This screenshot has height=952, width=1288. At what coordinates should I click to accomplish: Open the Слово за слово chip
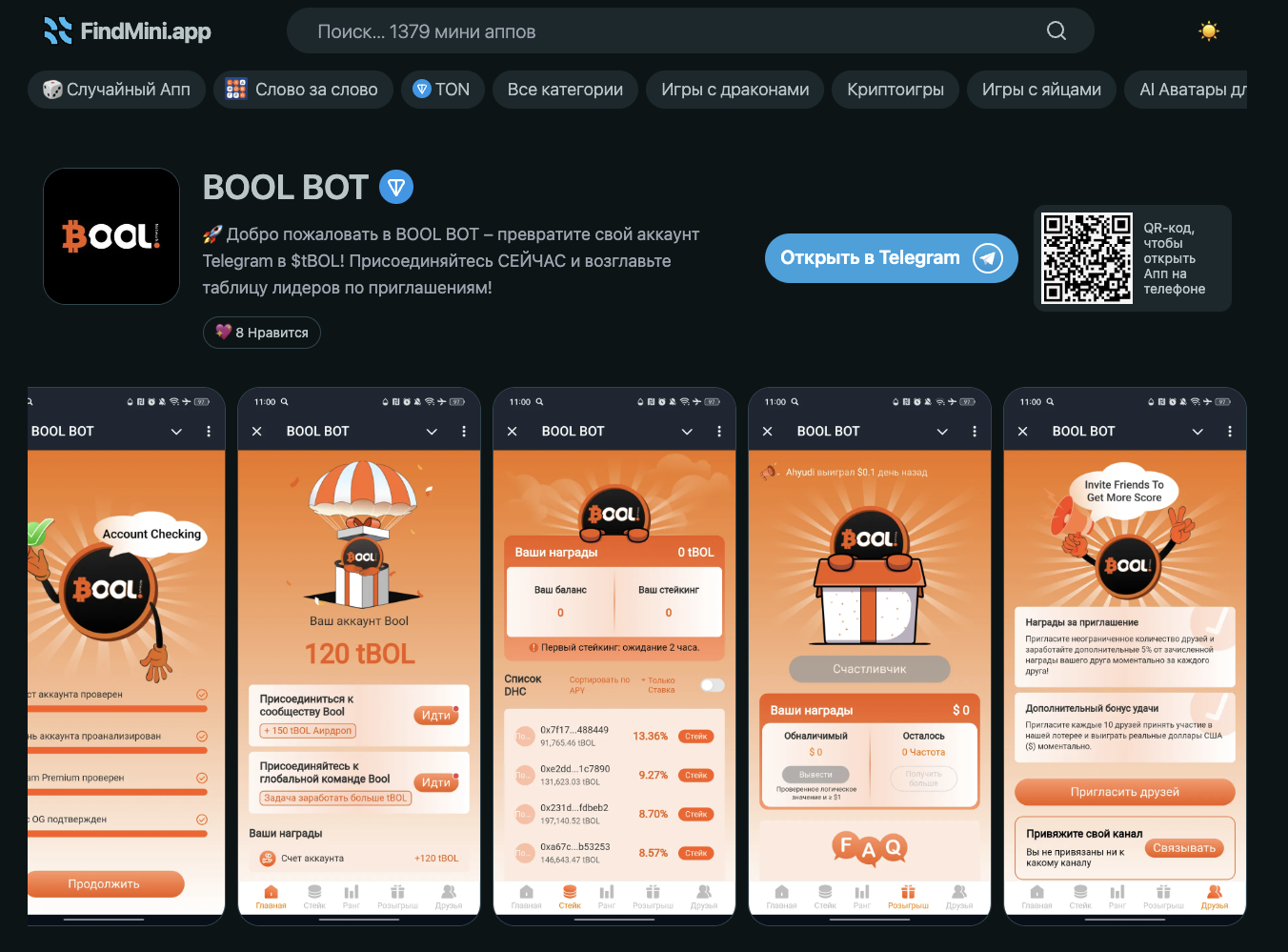coord(303,90)
